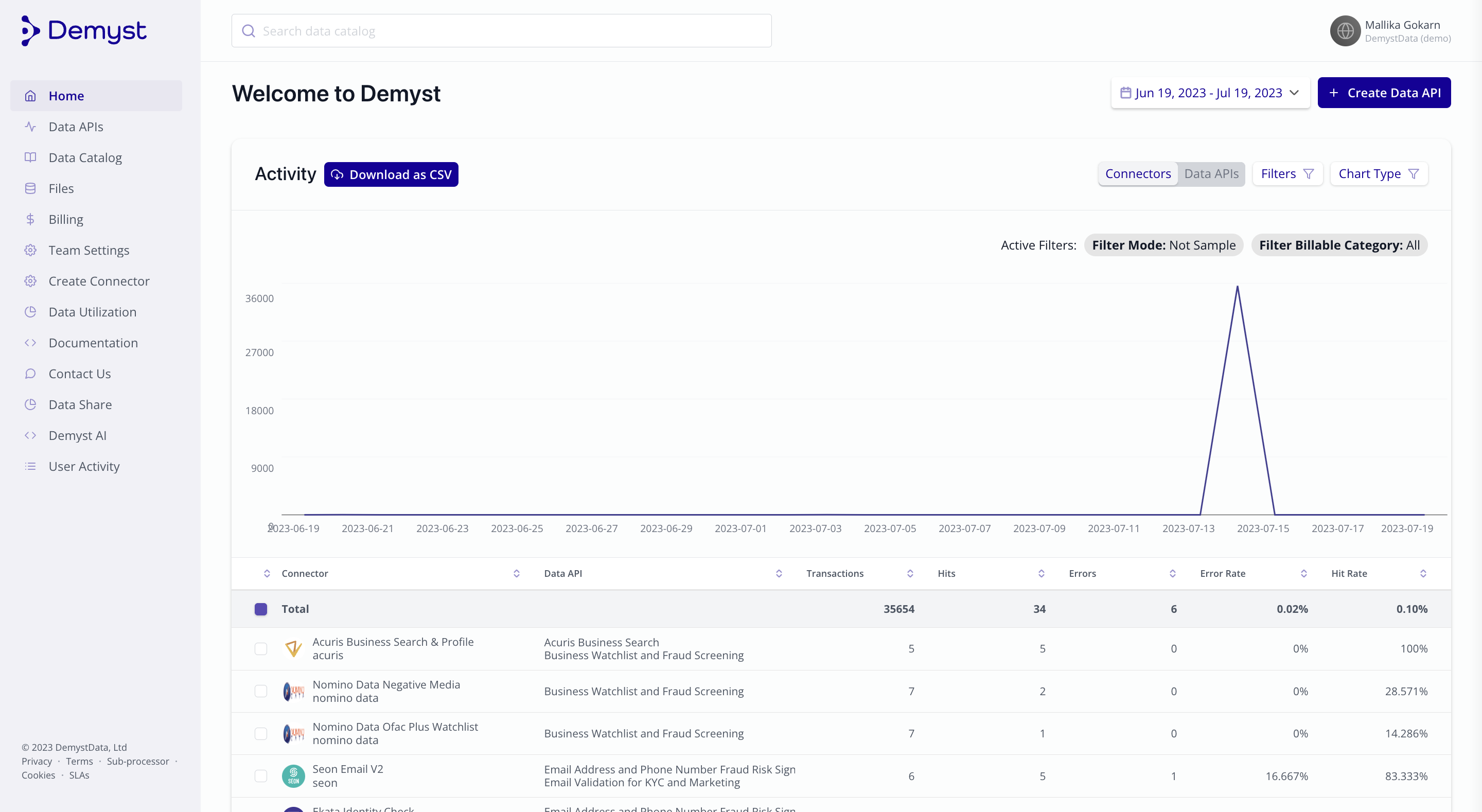Image resolution: width=1482 pixels, height=812 pixels.
Task: Toggle the Seon Email V2 row checkbox
Action: [x=260, y=776]
